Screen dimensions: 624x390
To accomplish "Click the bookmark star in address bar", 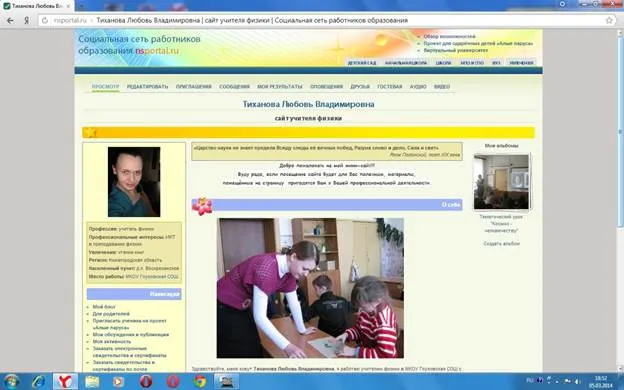I will [x=609, y=20].
